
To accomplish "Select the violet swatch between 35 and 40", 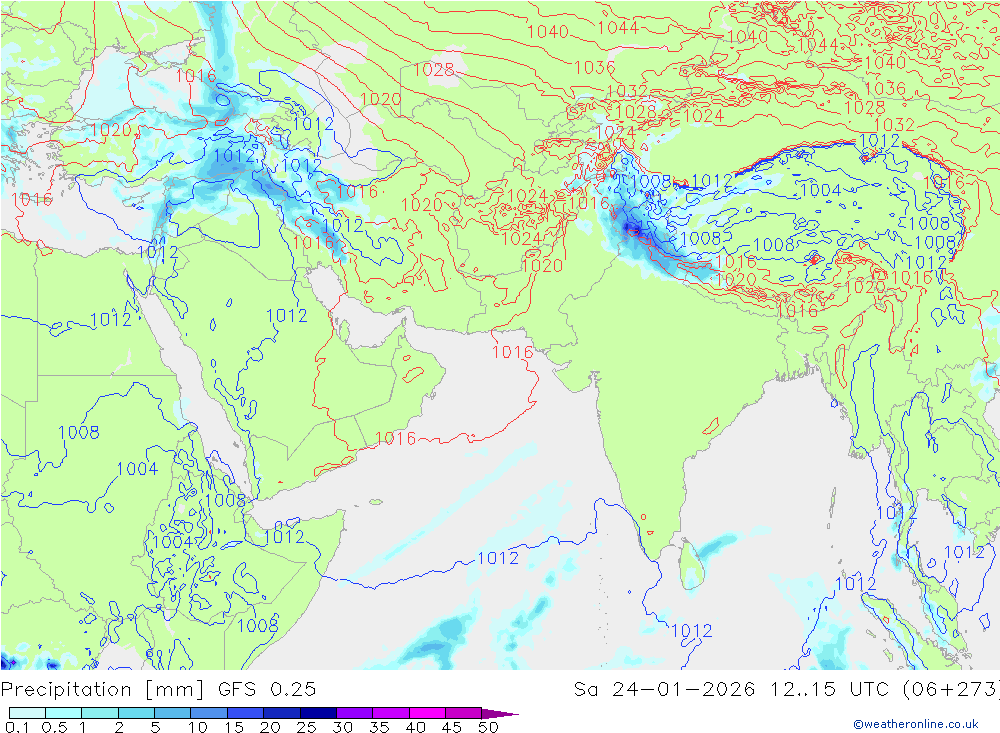I will point(390,713).
